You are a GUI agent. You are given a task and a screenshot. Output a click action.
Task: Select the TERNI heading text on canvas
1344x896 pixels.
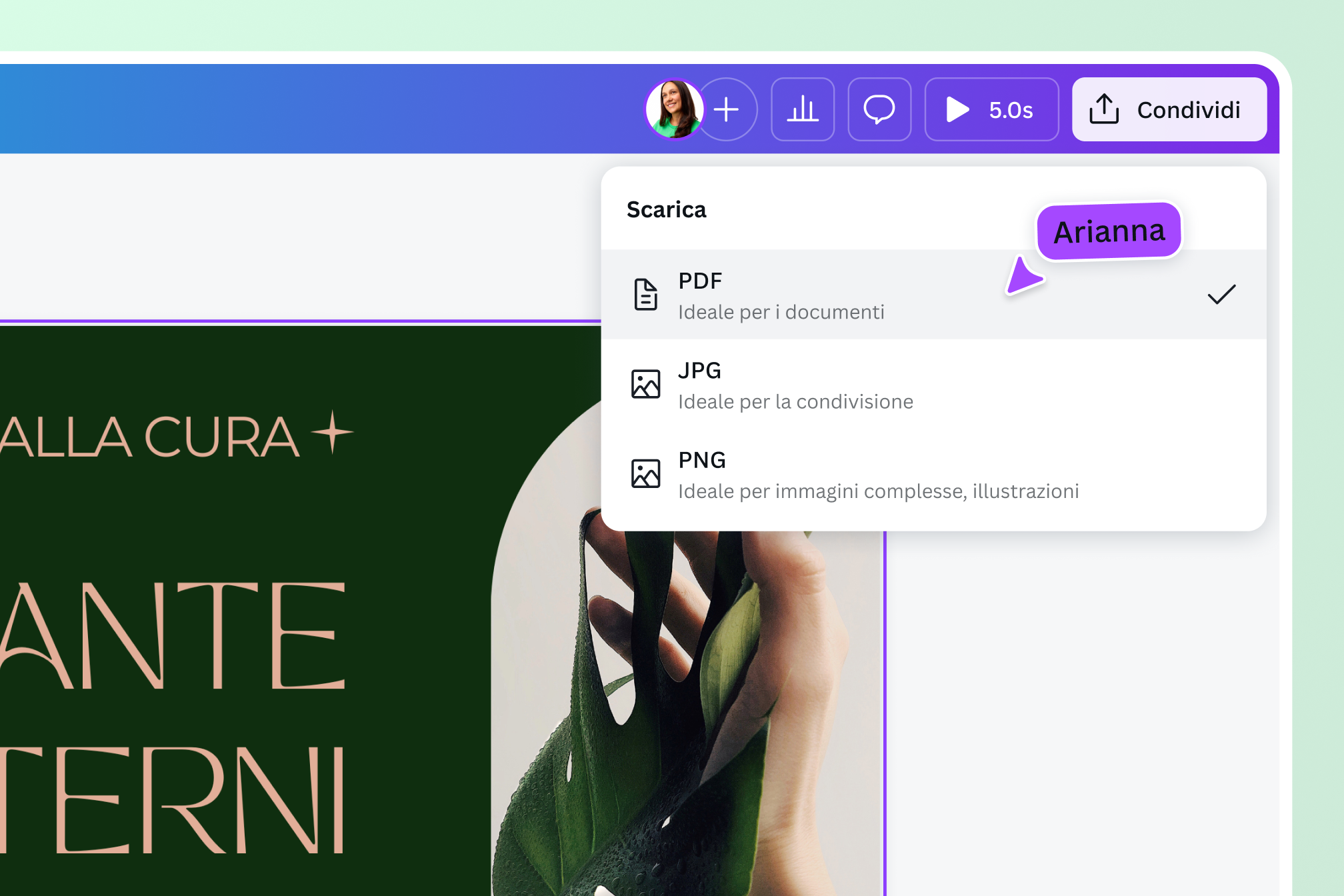pos(173,799)
